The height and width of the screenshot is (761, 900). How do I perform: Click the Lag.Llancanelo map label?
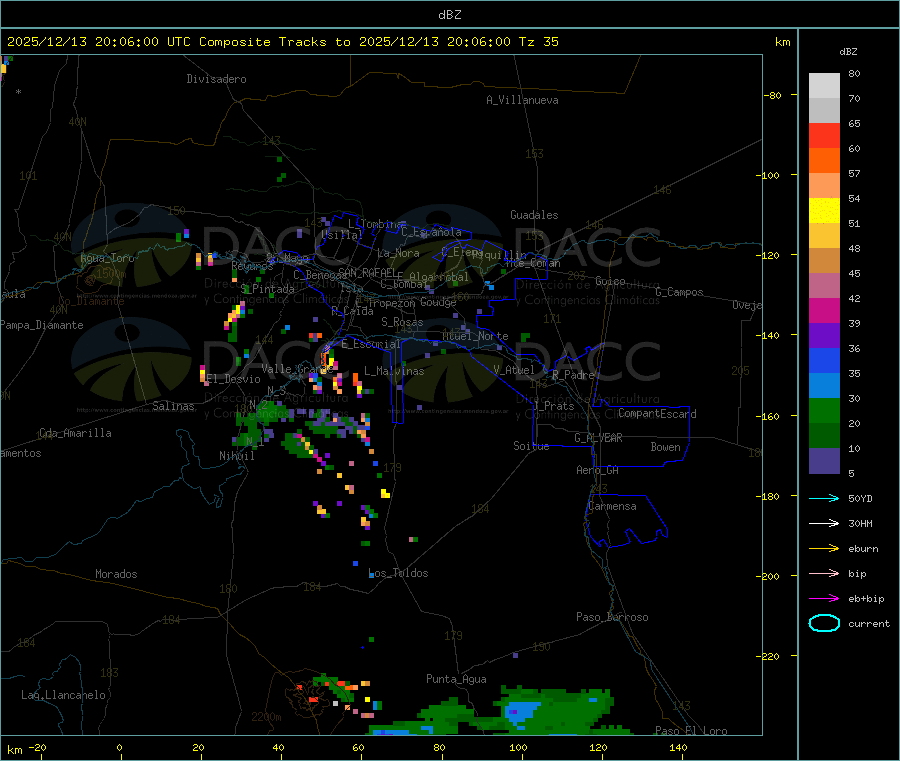point(63,695)
